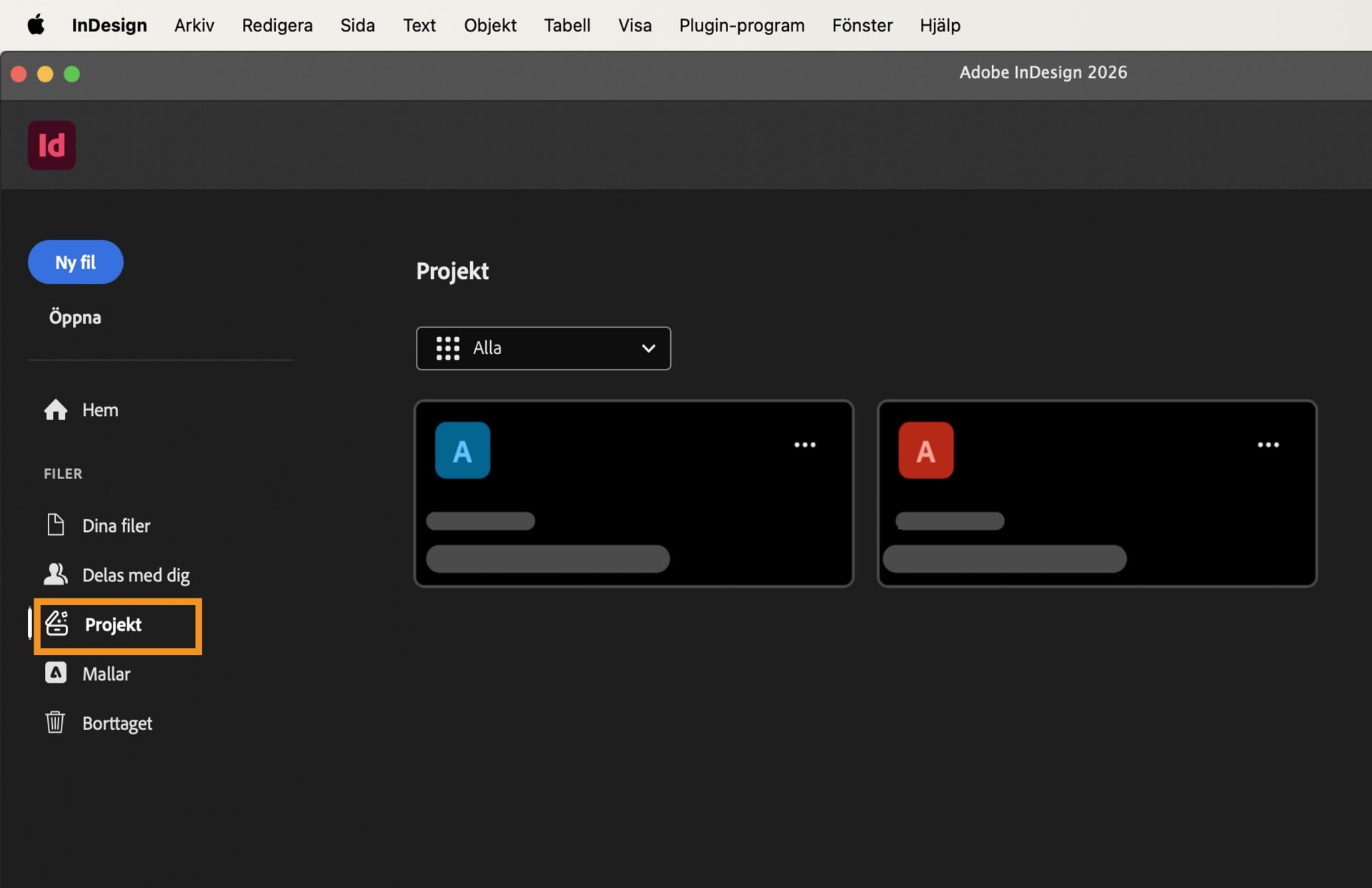Image resolution: width=1372 pixels, height=888 pixels.
Task: Expand the Alla filter dropdown
Action: coord(543,348)
